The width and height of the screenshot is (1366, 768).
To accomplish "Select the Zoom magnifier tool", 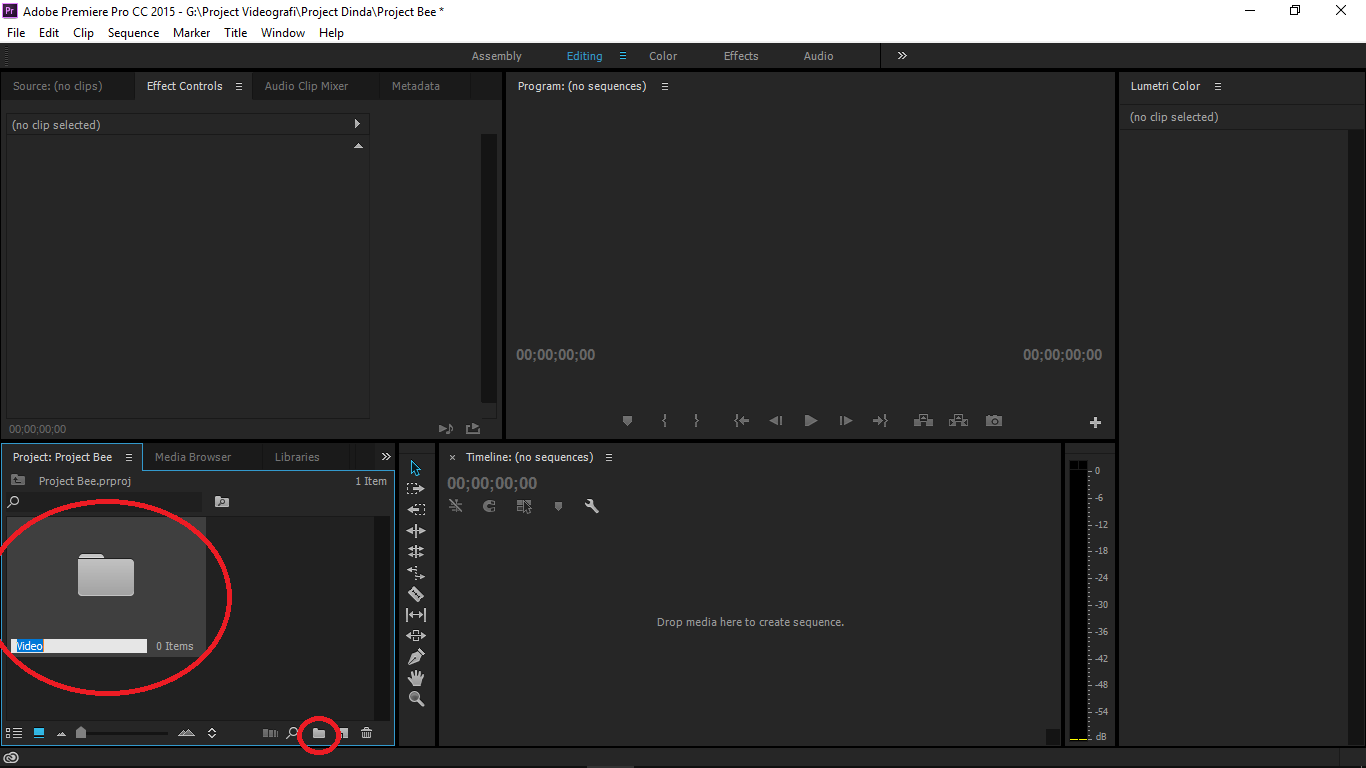I will pyautogui.click(x=416, y=699).
